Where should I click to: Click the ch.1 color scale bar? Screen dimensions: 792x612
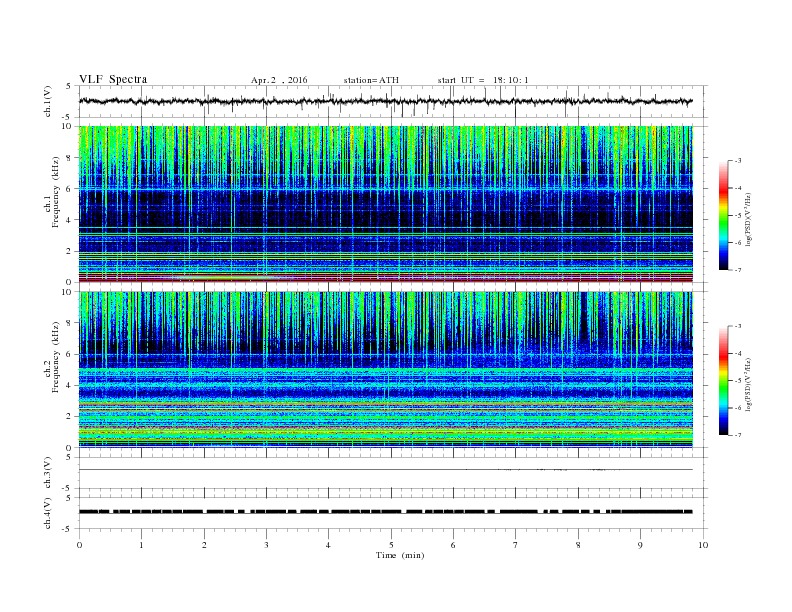point(723,215)
